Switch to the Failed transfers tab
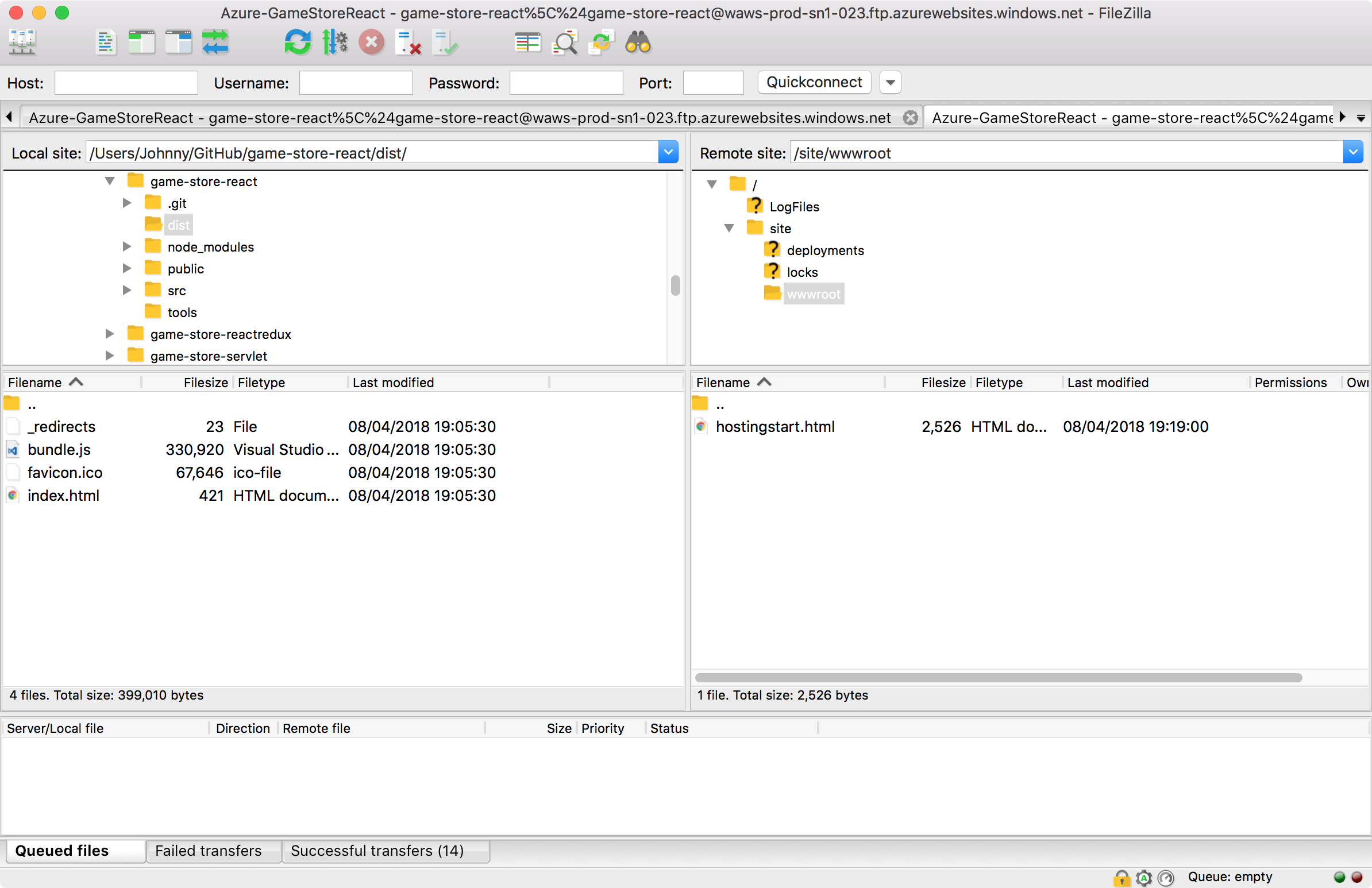The width and height of the screenshot is (1372, 888). coord(213,852)
